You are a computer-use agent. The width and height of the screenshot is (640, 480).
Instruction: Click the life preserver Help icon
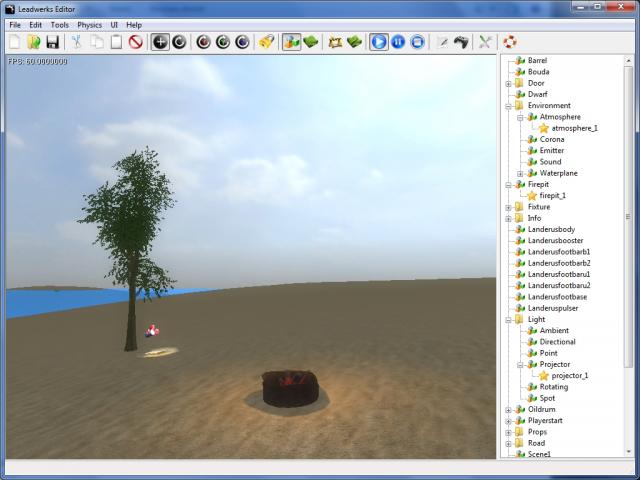pyautogui.click(x=509, y=42)
